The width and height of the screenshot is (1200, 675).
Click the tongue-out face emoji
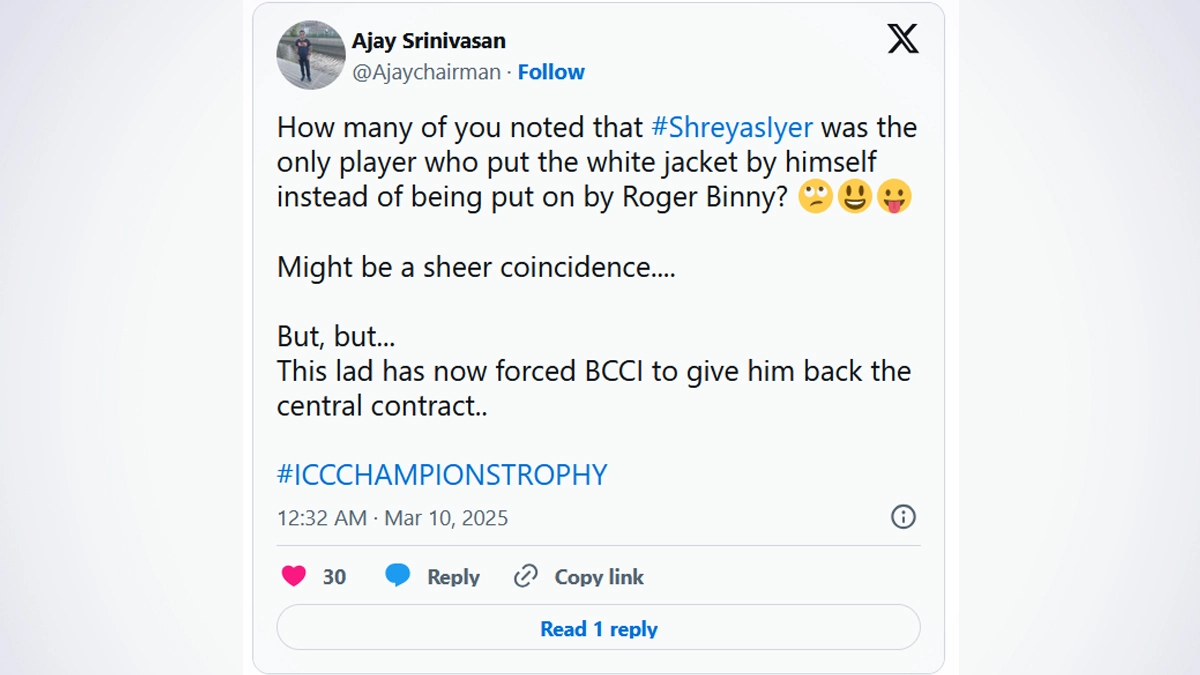click(893, 197)
